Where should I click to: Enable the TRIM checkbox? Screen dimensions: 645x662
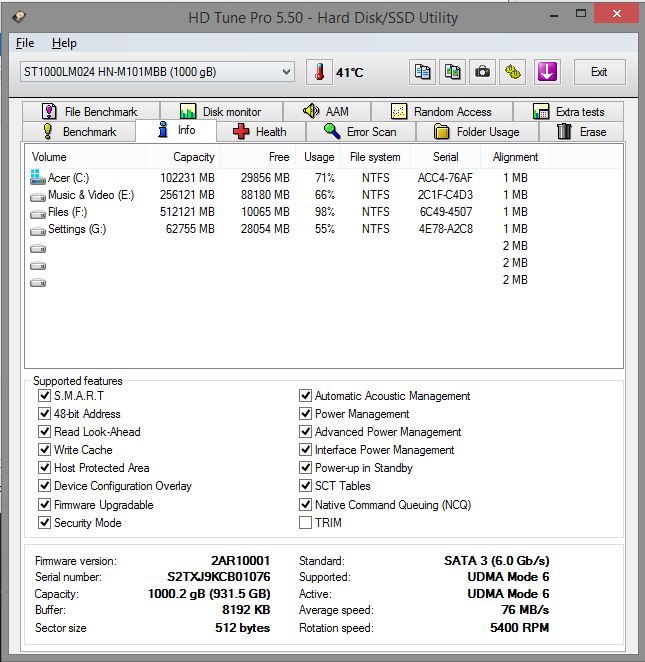coord(305,523)
